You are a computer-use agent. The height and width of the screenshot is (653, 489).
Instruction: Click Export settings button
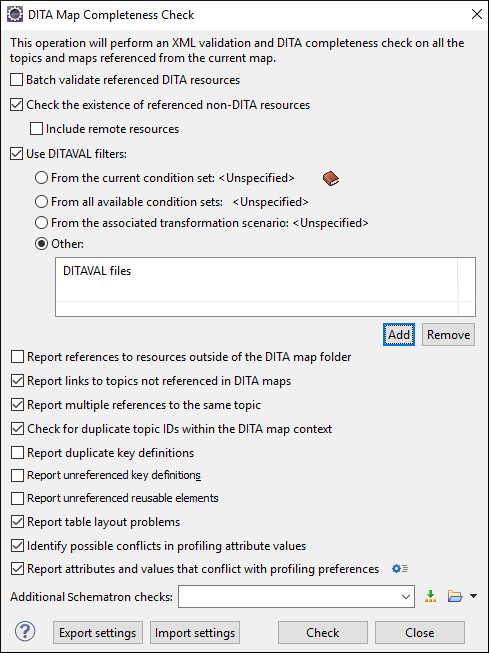[x=98, y=633]
